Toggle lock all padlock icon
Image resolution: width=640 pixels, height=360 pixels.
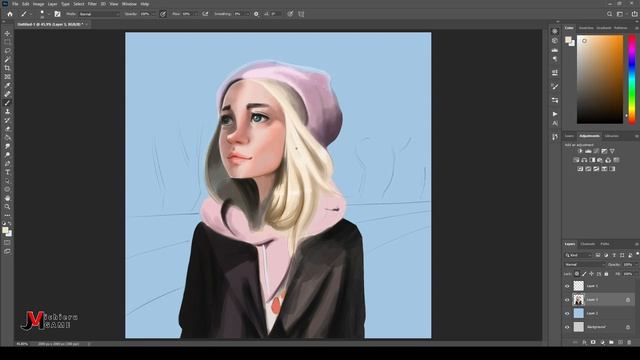(606, 274)
